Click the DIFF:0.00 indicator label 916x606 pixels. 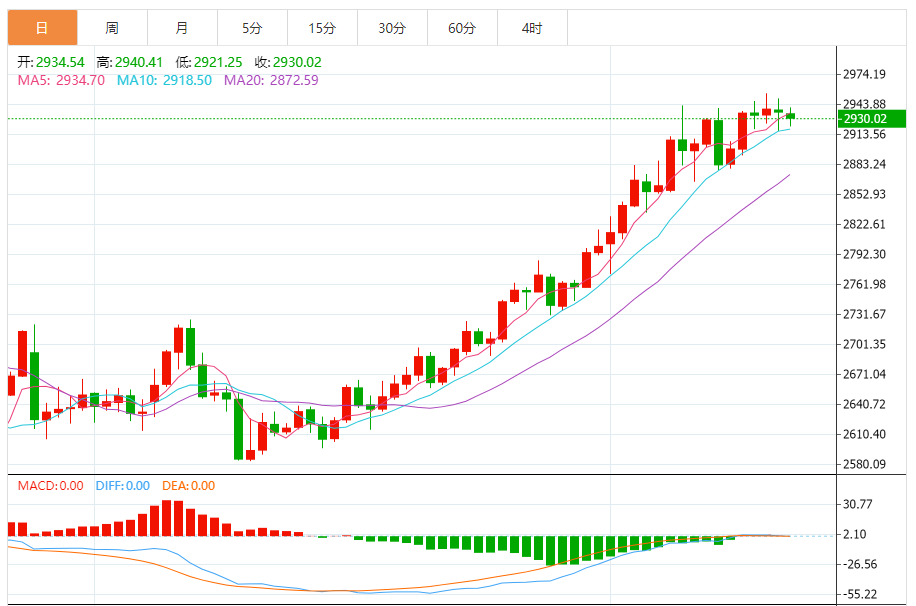pos(123,486)
